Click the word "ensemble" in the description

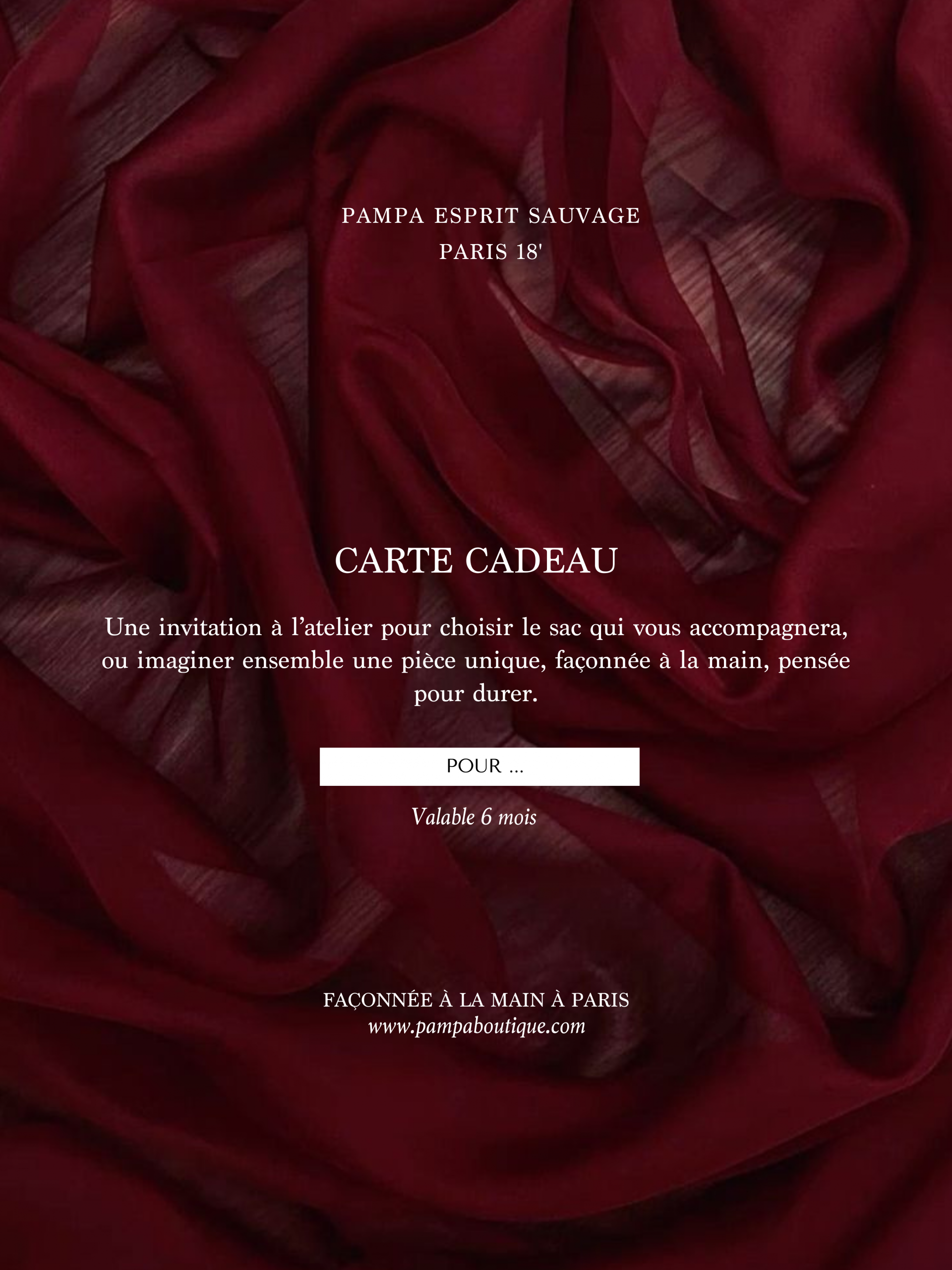click(x=293, y=660)
